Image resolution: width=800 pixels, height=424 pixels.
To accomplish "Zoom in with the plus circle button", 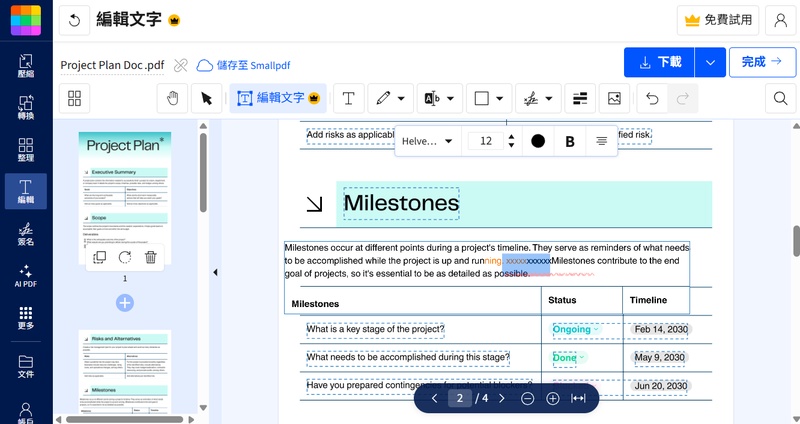I will (553, 398).
